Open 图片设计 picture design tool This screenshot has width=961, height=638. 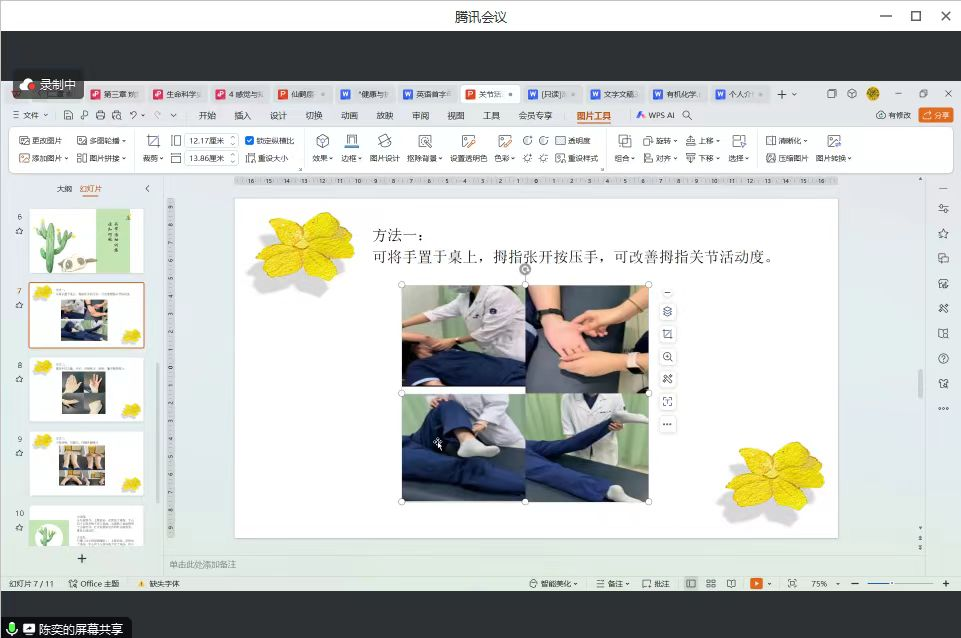tap(384, 142)
